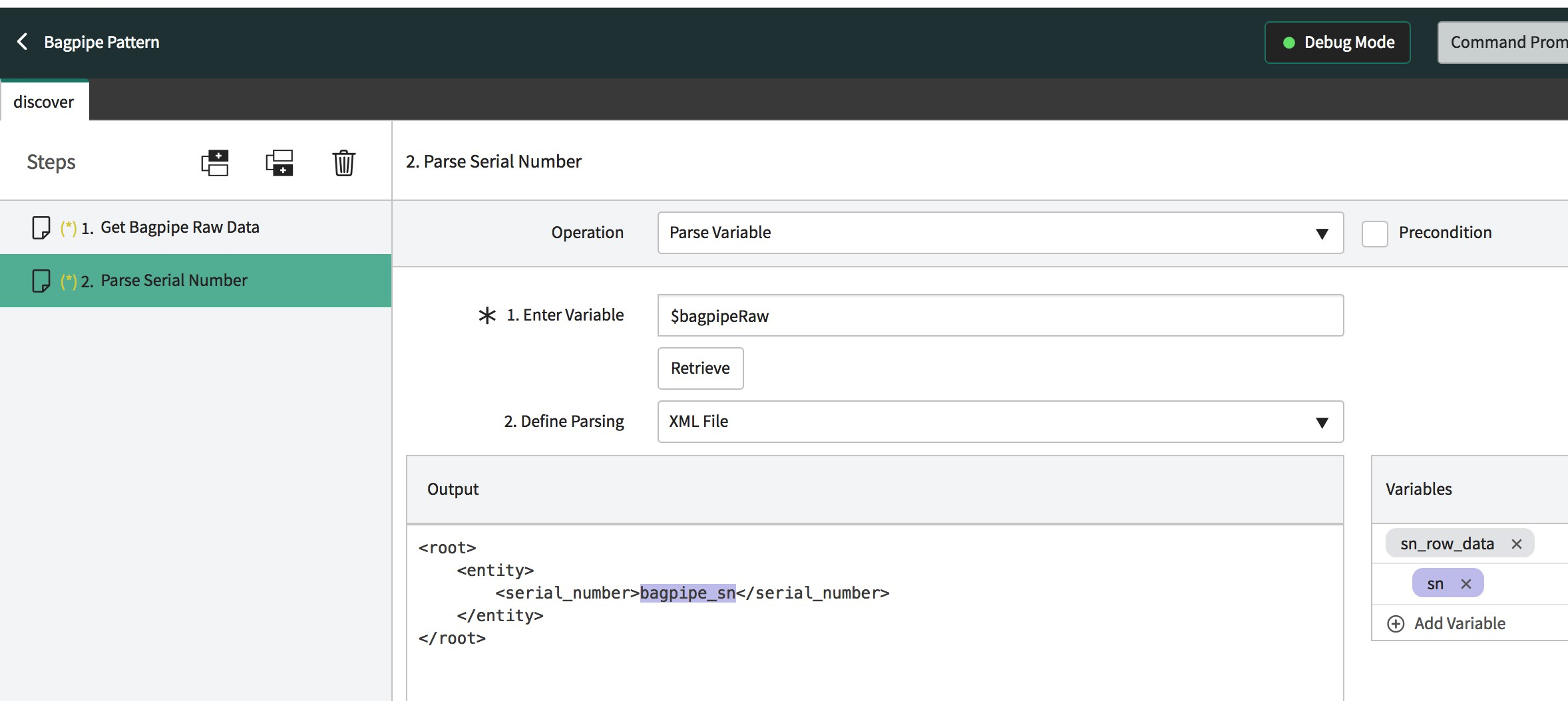Click the insert step below icon

[x=280, y=162]
